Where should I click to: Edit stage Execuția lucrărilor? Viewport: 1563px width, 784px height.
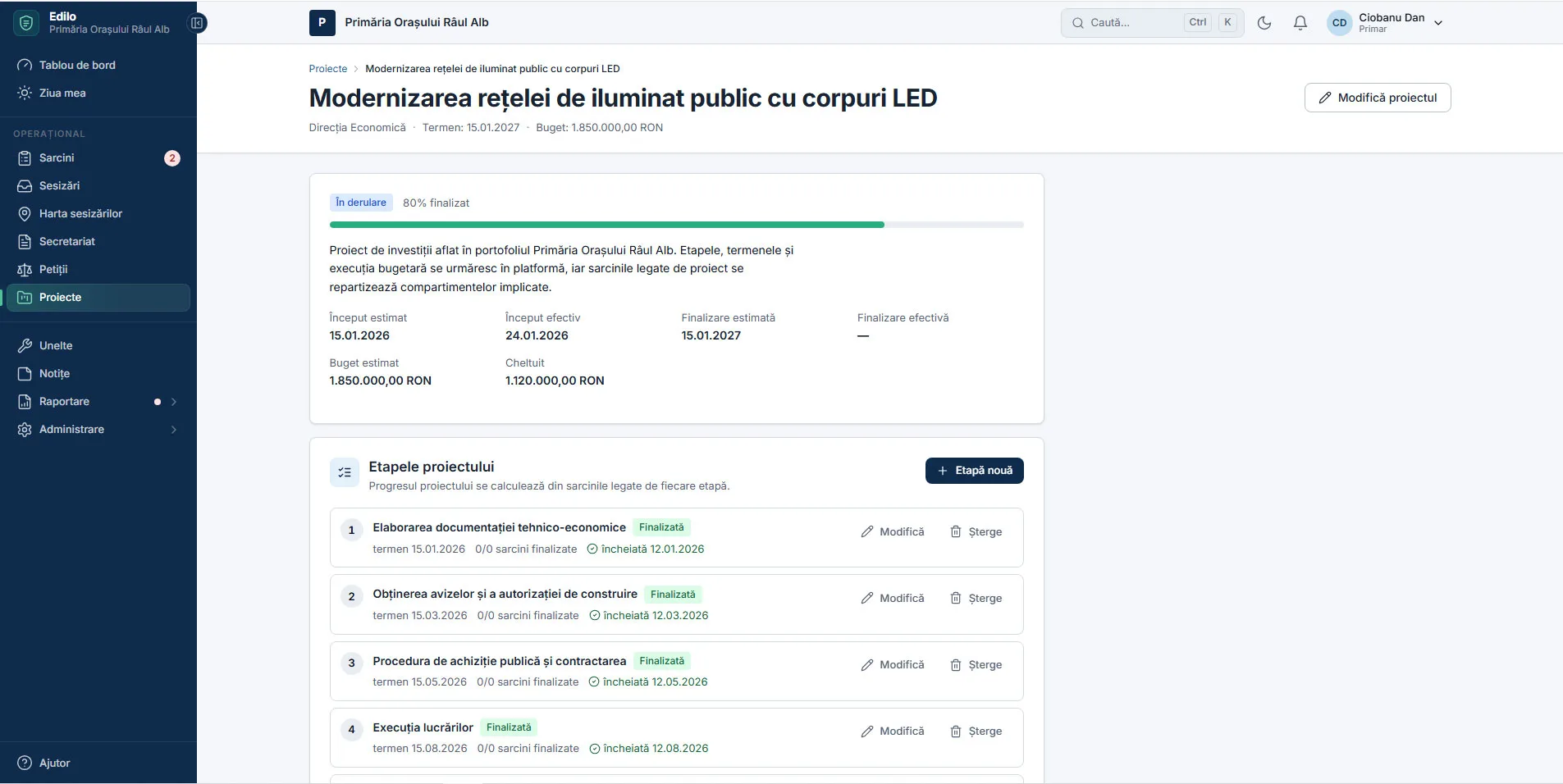(893, 732)
